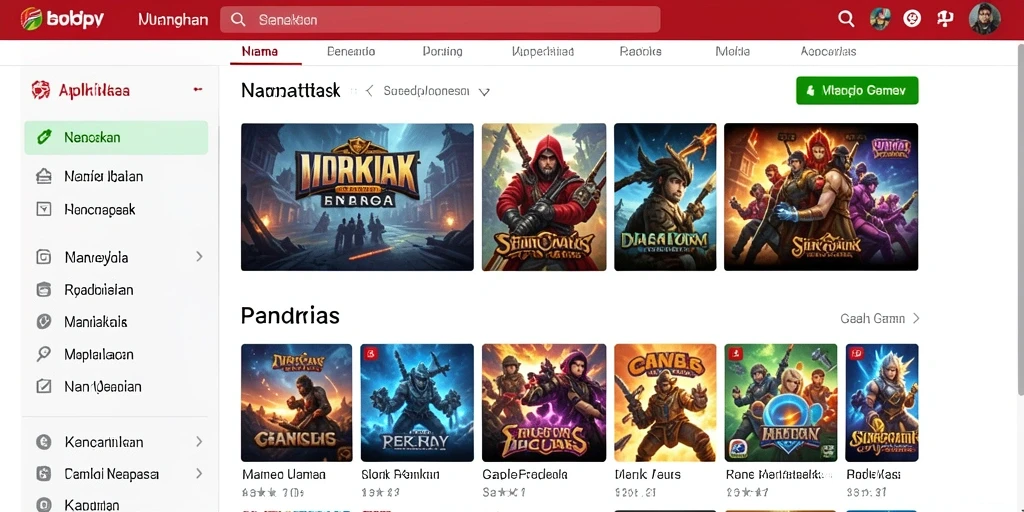Click the Nanreyola sidebar icon
The height and width of the screenshot is (512, 1024).
pos(44,257)
